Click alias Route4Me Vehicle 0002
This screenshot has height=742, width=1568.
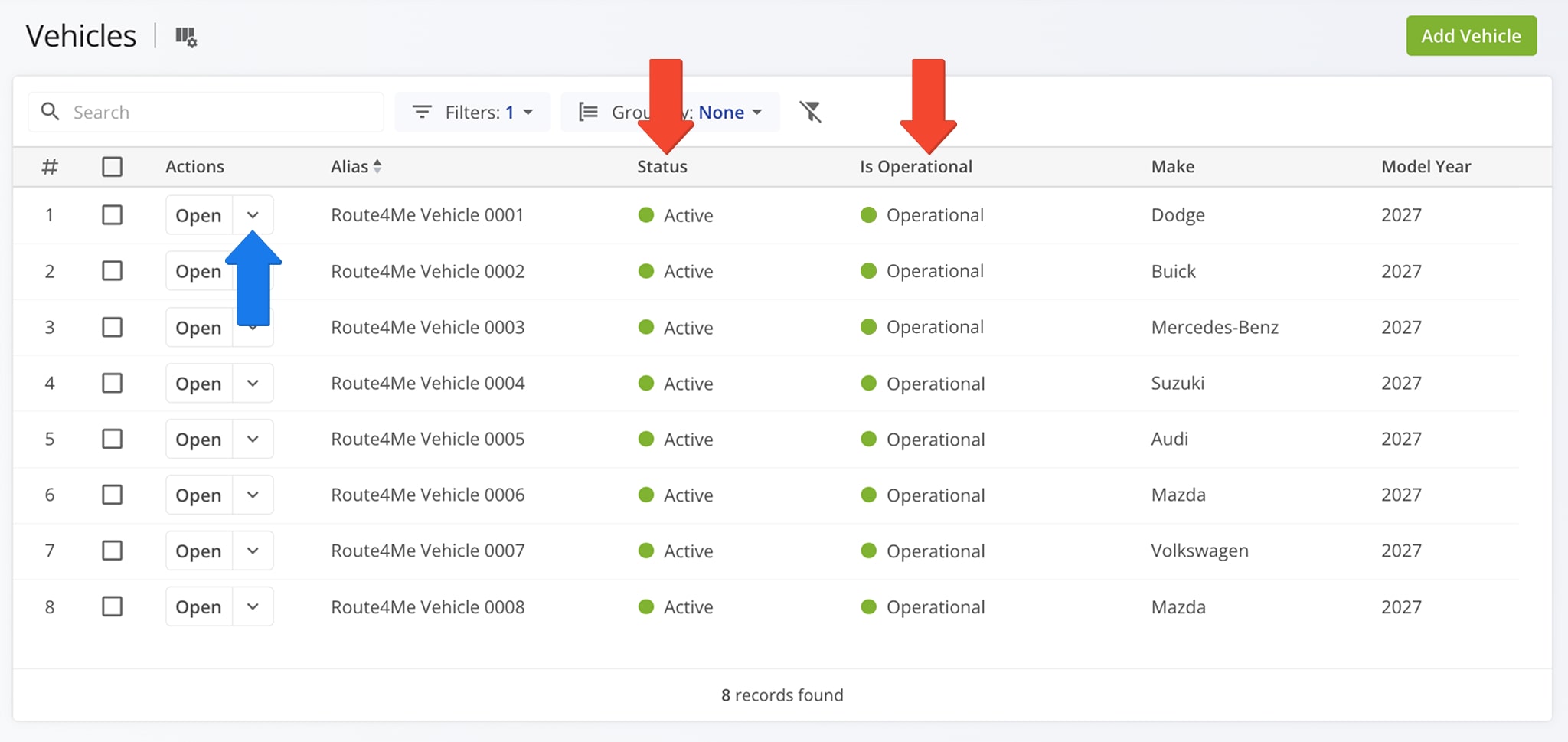pyautogui.click(x=428, y=271)
